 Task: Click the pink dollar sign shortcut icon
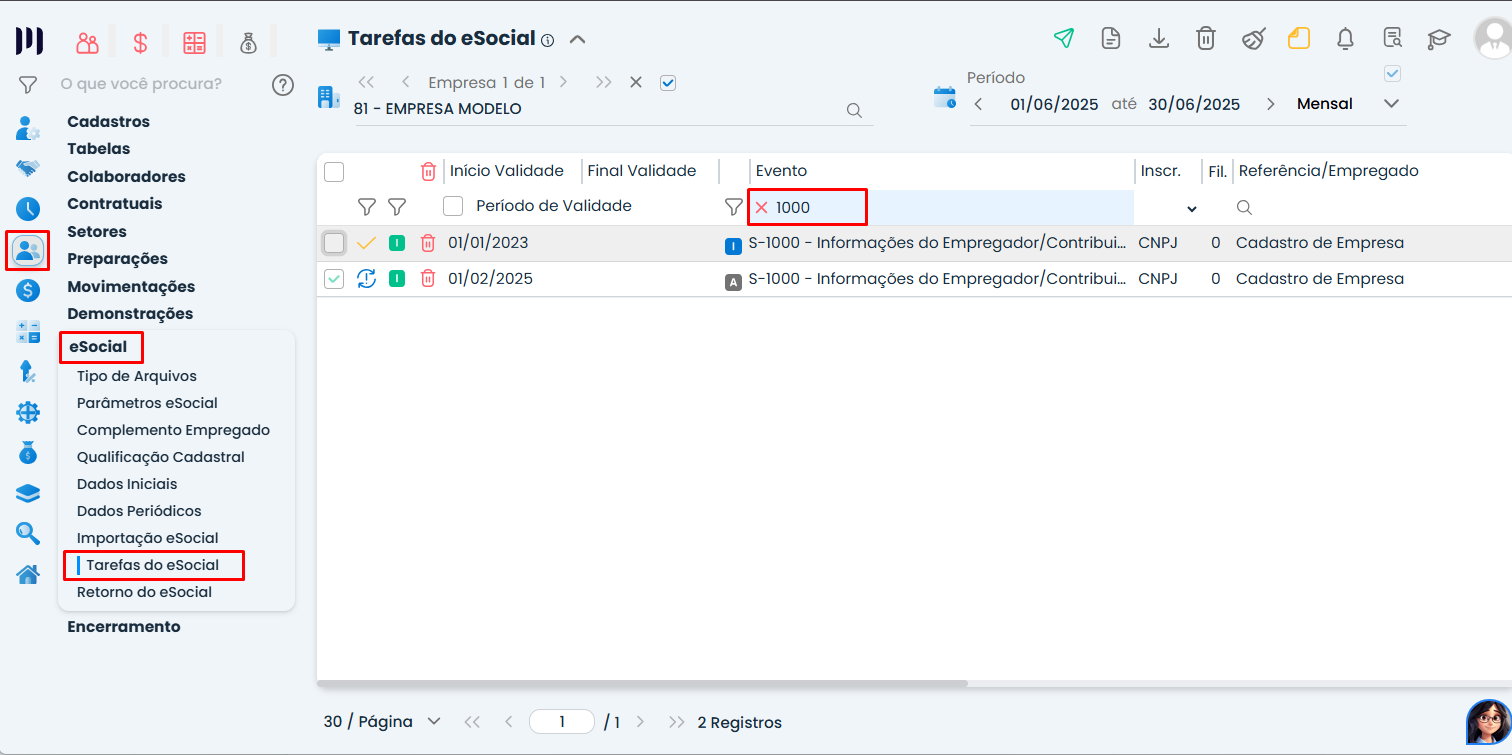[141, 43]
